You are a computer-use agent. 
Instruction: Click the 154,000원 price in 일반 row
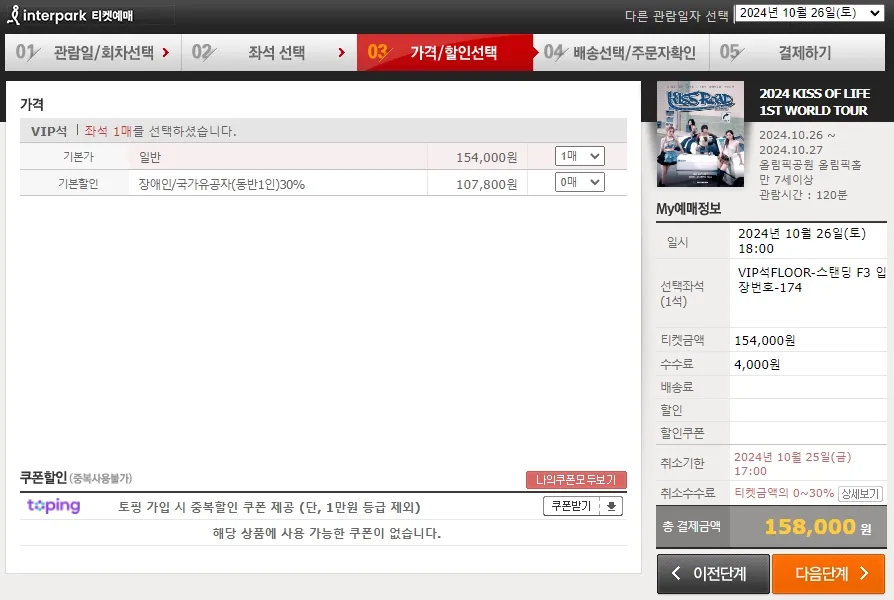click(486, 157)
